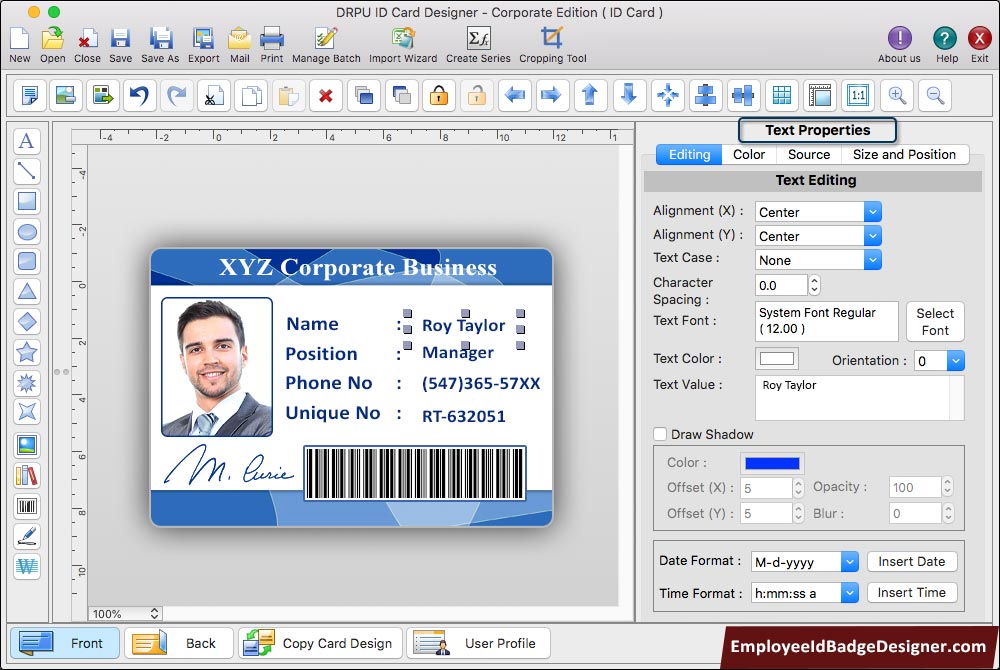Open the Time Format dropdown

[x=804, y=593]
